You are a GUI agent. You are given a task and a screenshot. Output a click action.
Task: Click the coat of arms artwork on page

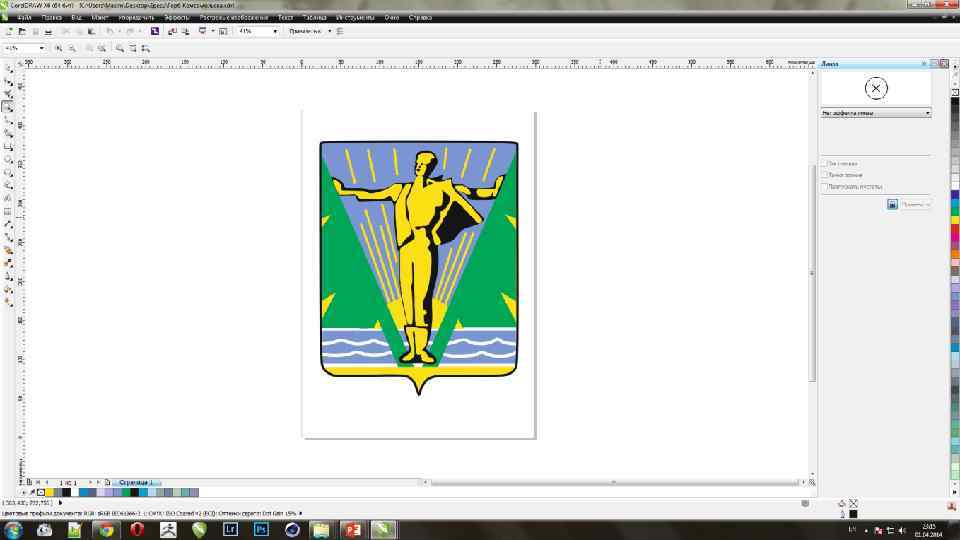[419, 268]
